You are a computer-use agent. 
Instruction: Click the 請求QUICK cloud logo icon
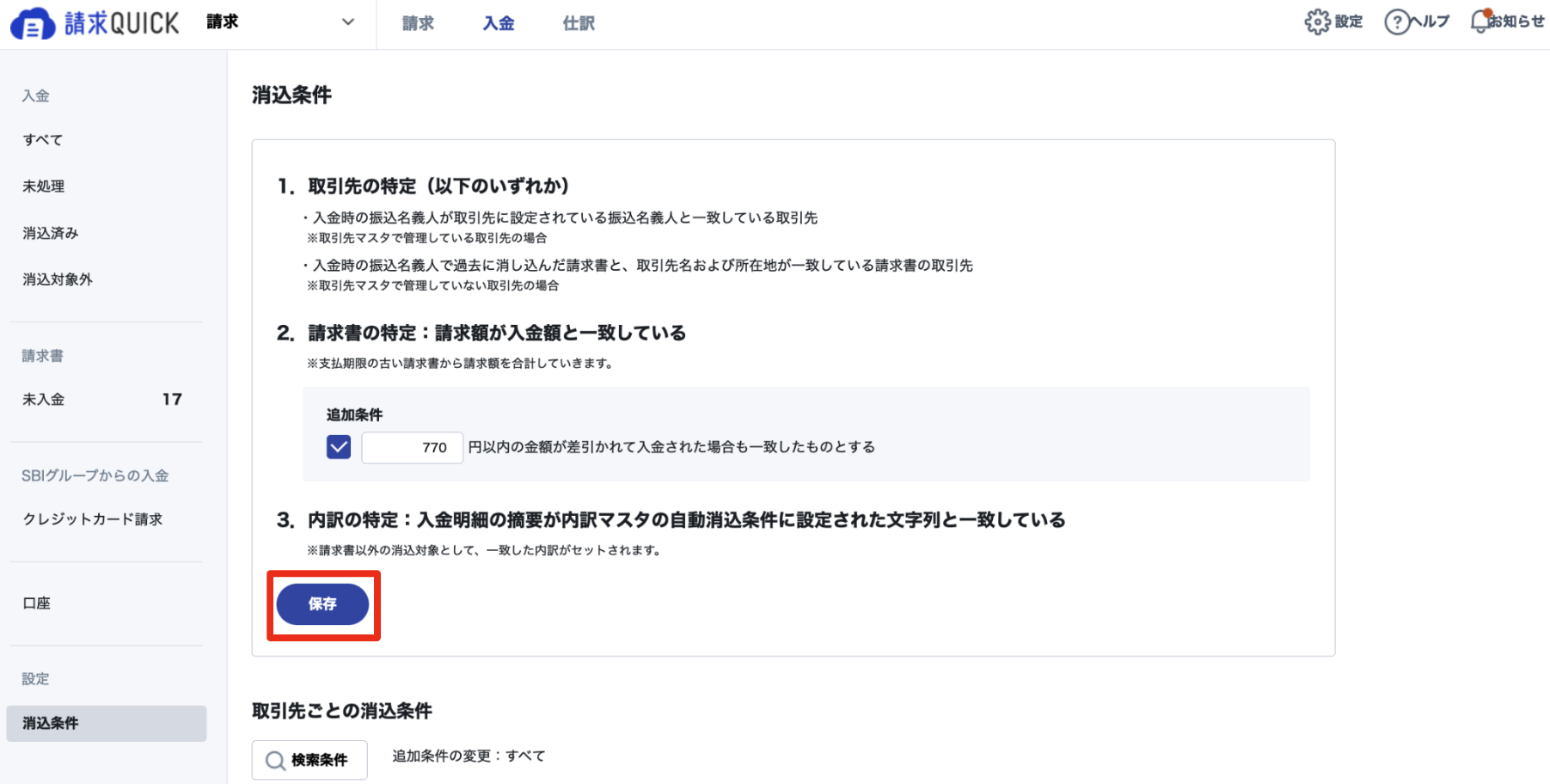[33, 24]
